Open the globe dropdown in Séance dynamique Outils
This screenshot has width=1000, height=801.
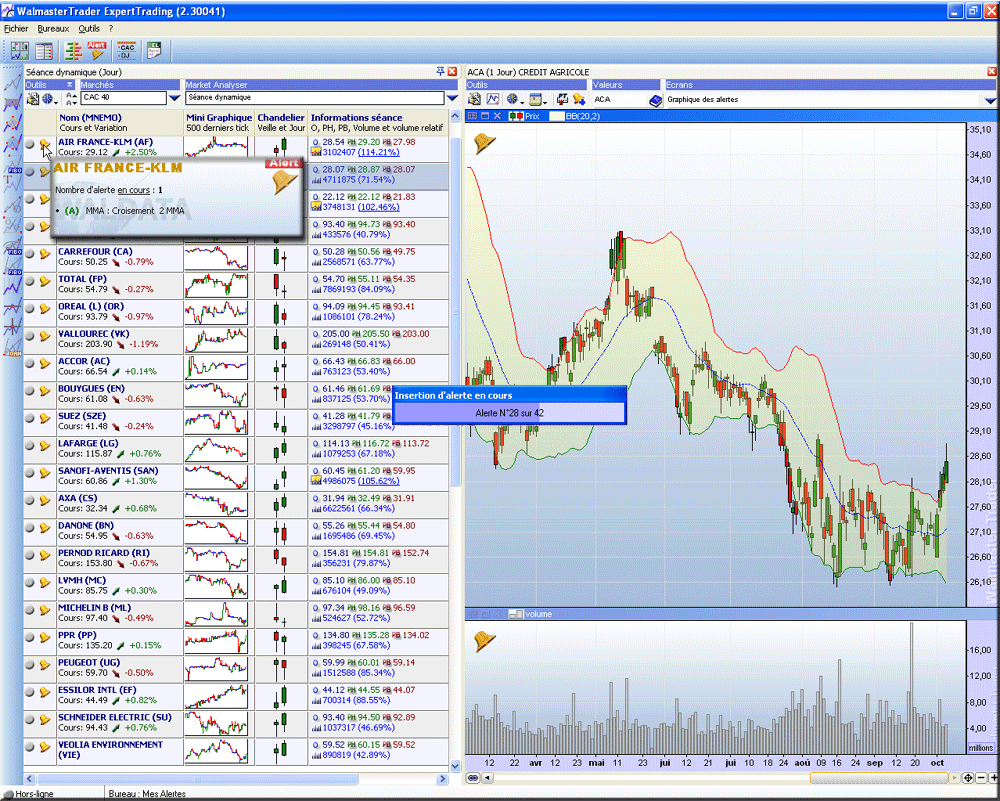[x=50, y=99]
